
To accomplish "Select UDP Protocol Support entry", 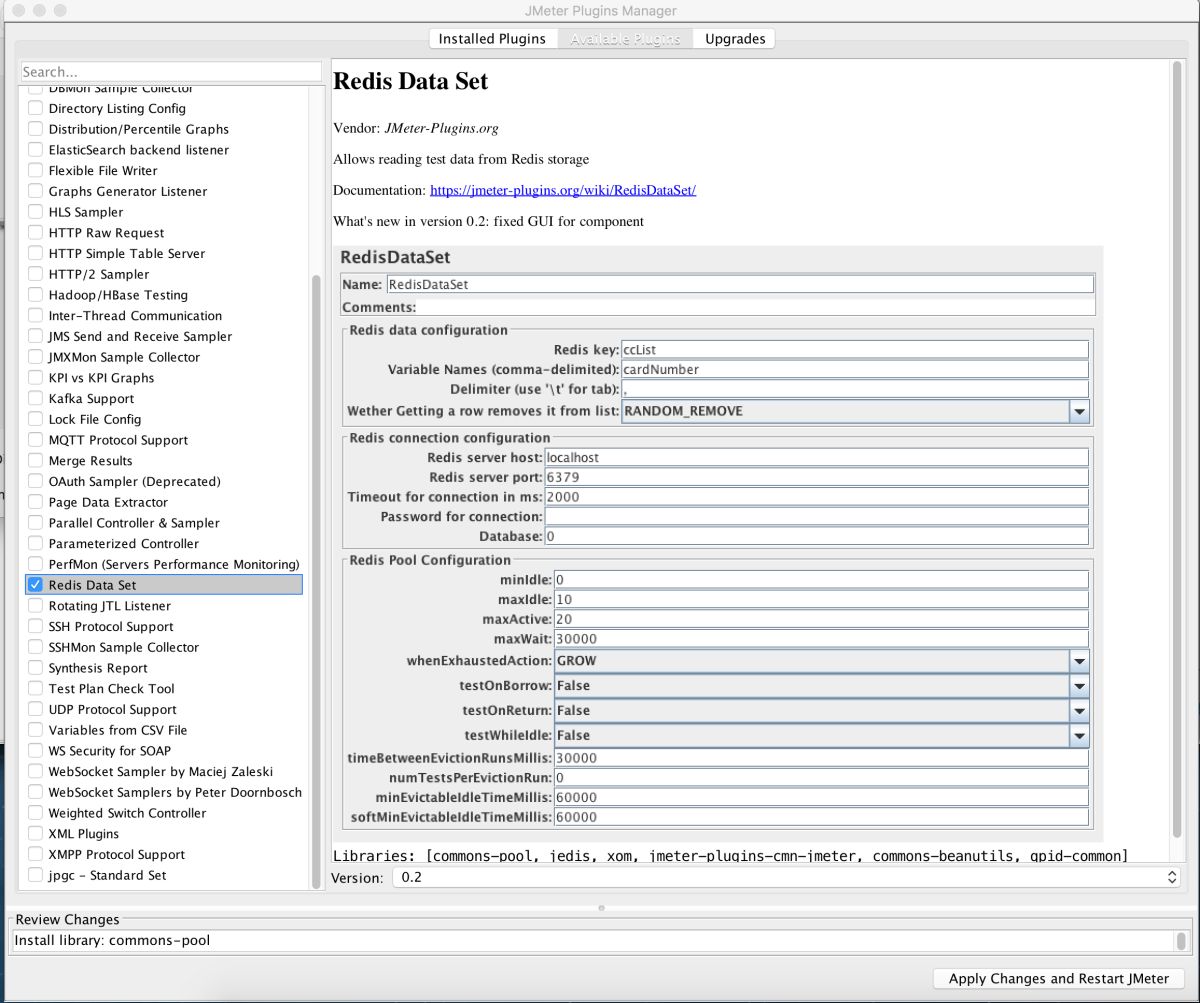I will (x=113, y=709).
